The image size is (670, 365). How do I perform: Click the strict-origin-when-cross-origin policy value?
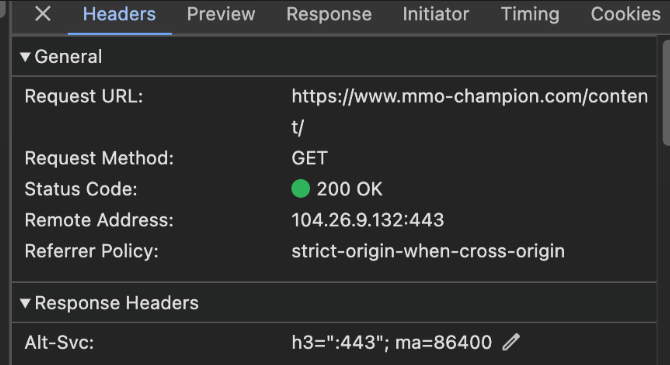[x=428, y=251]
